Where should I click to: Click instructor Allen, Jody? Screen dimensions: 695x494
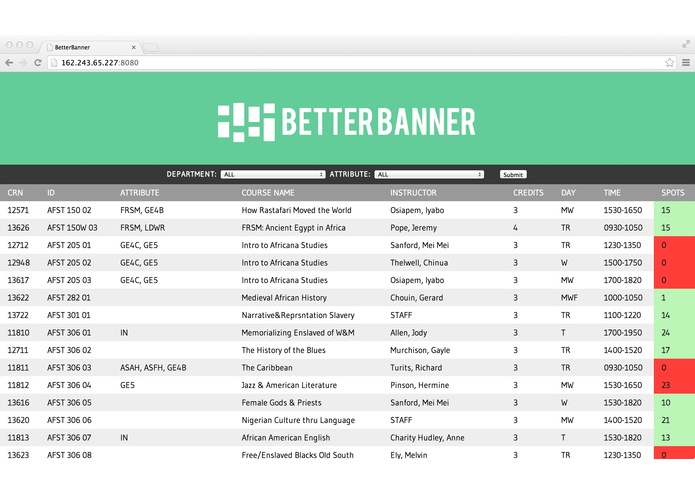pyautogui.click(x=408, y=333)
